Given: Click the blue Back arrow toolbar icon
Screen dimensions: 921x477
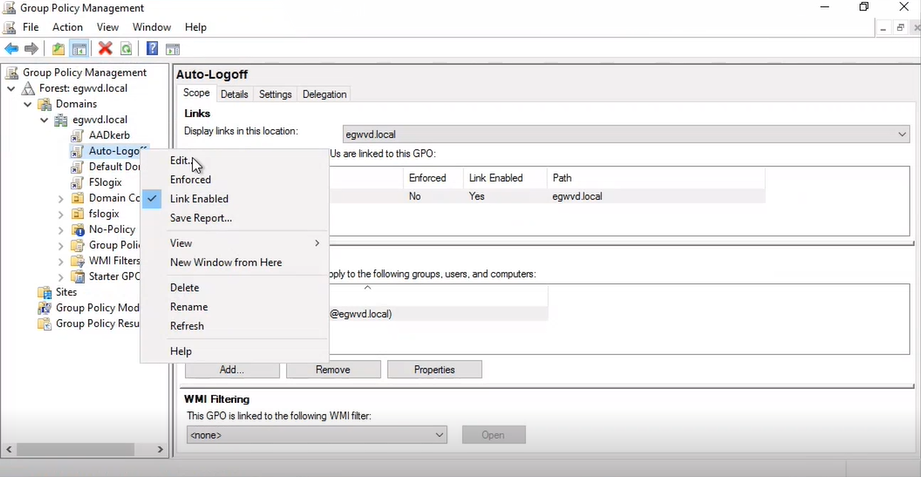Looking at the screenshot, I should click(x=11, y=49).
